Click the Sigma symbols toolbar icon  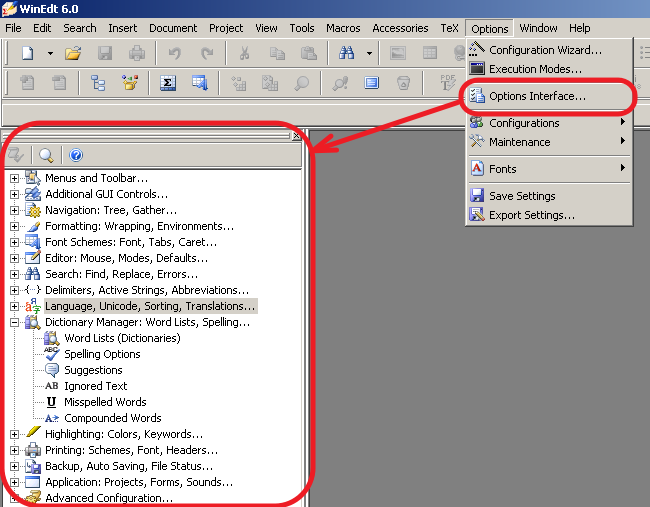pyautogui.click(x=169, y=83)
